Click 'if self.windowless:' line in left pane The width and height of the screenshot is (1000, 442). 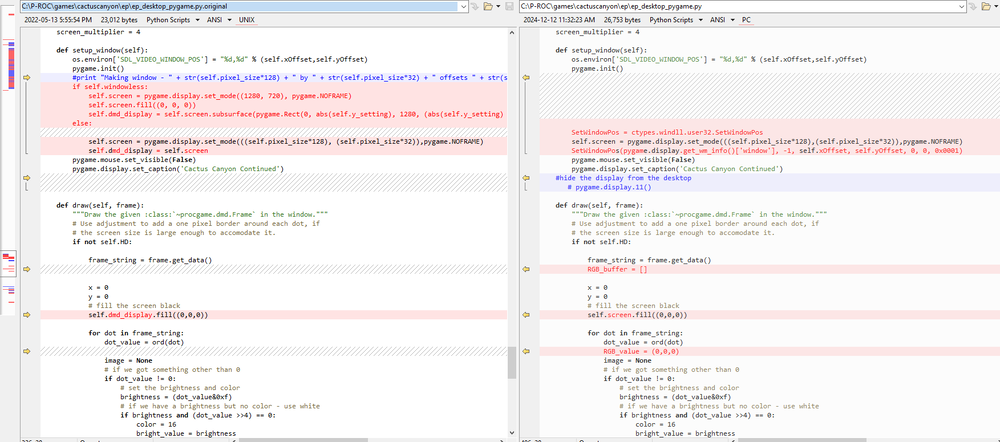pos(110,86)
